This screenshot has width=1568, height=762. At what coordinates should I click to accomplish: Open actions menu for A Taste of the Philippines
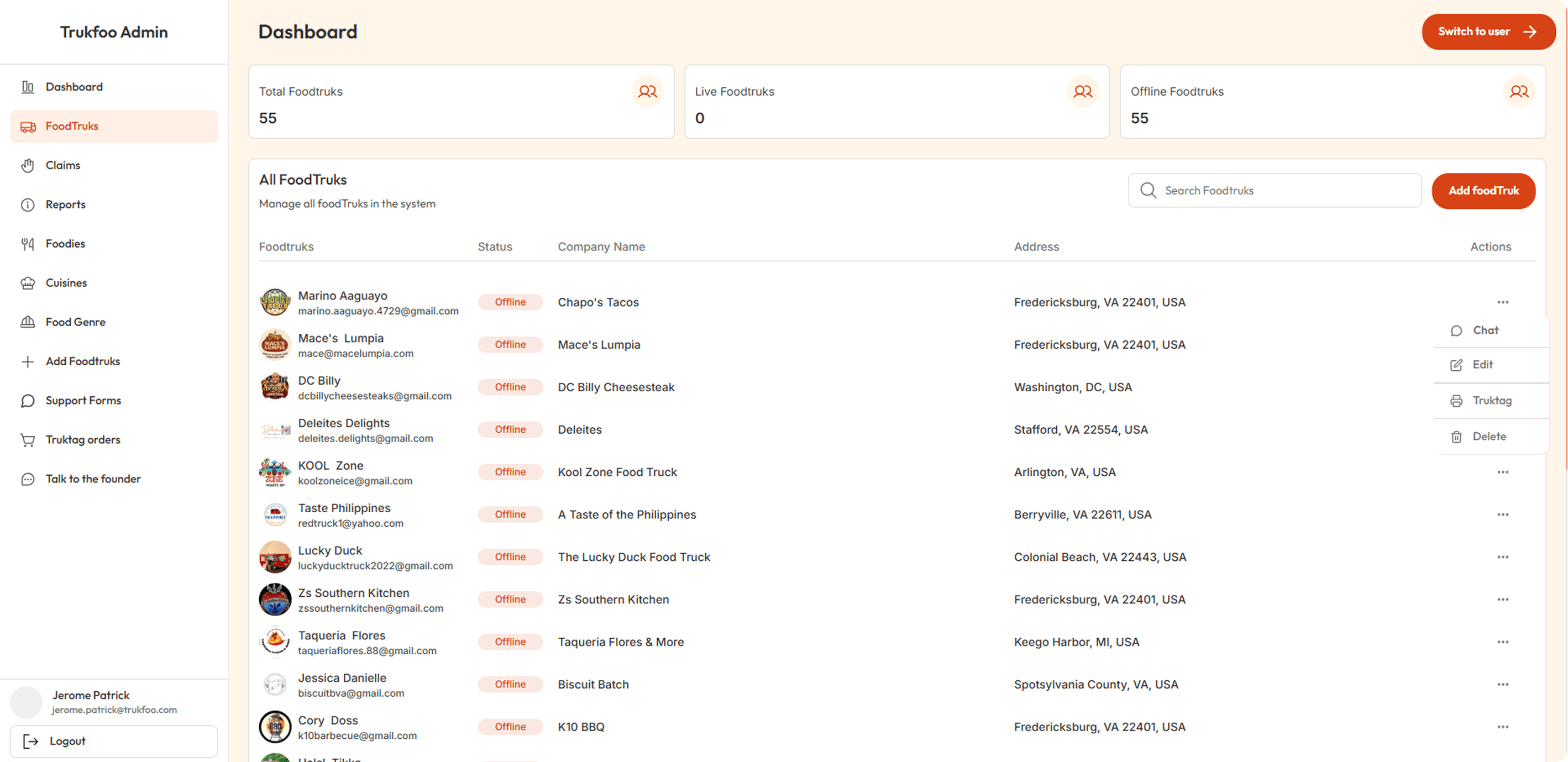coord(1503,514)
